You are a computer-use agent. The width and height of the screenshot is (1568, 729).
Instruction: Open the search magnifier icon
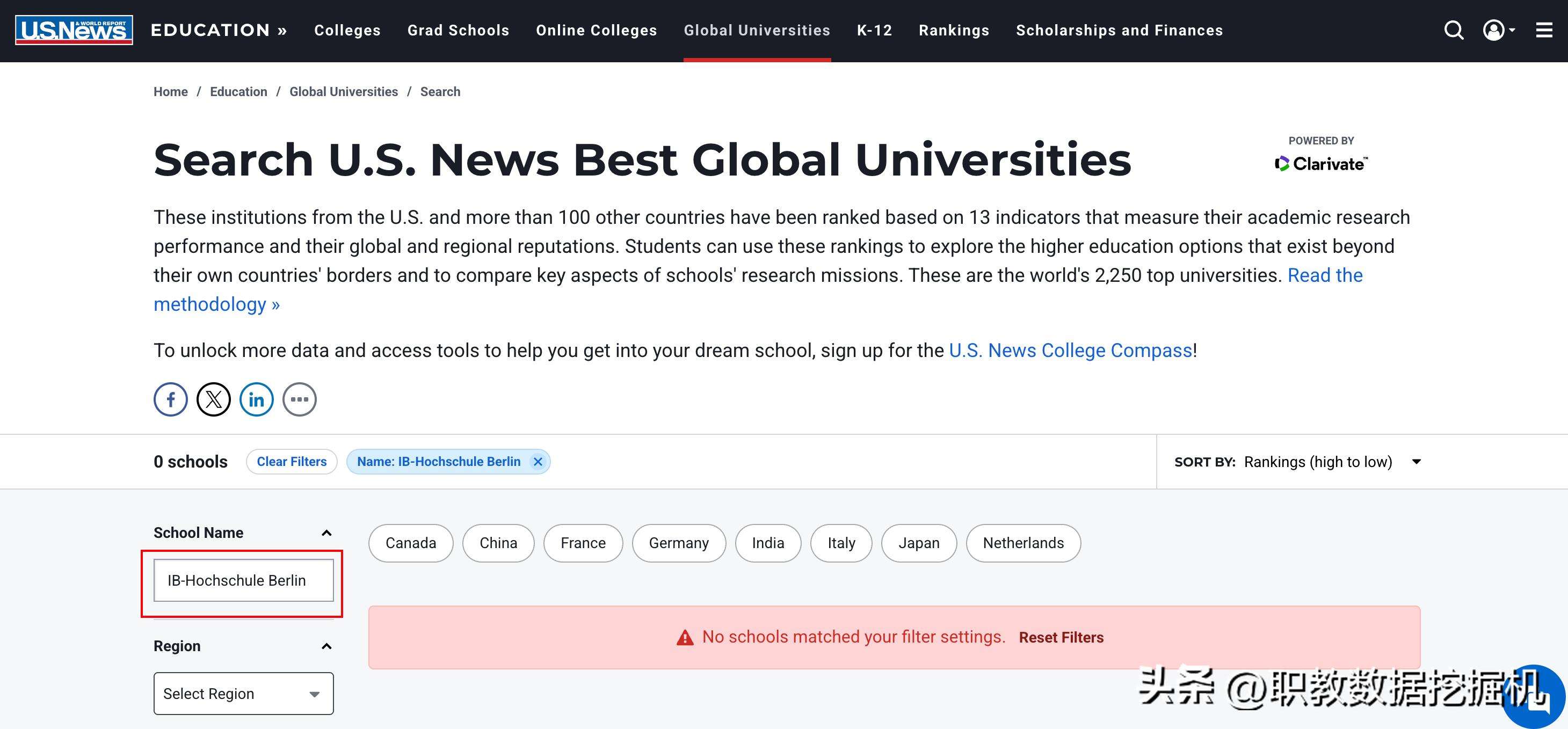(1454, 30)
